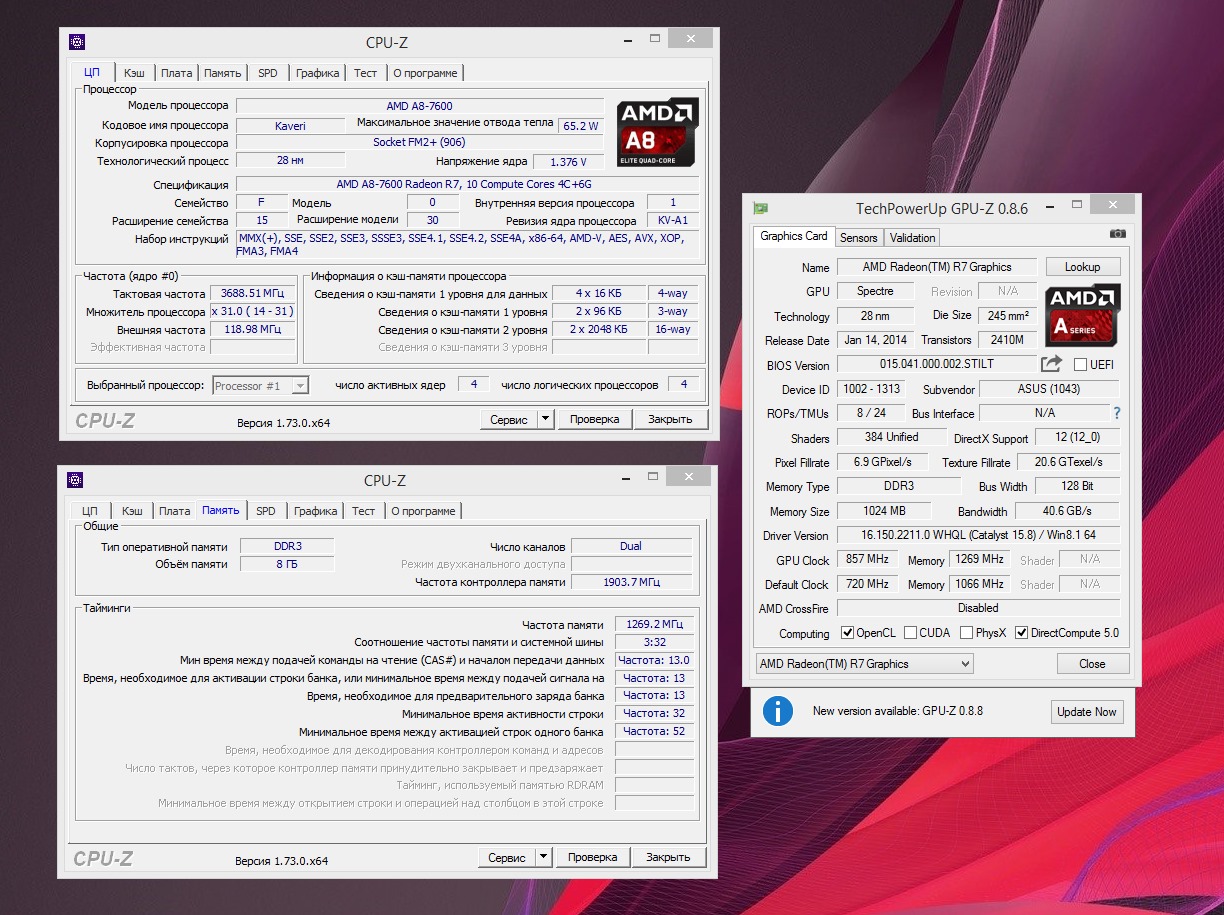Click the GPU-Z title bar app icon

coord(761,208)
